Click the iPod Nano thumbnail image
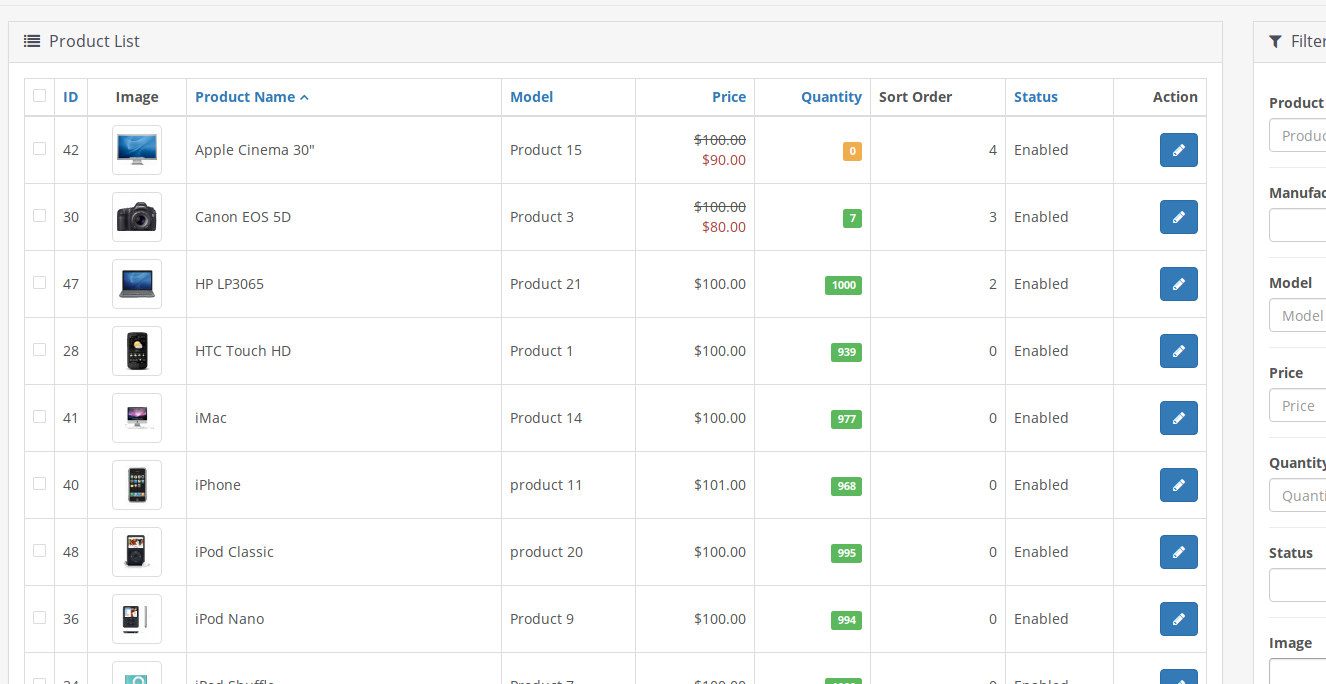Screen dimensions: 1326x684 click(x=137, y=619)
